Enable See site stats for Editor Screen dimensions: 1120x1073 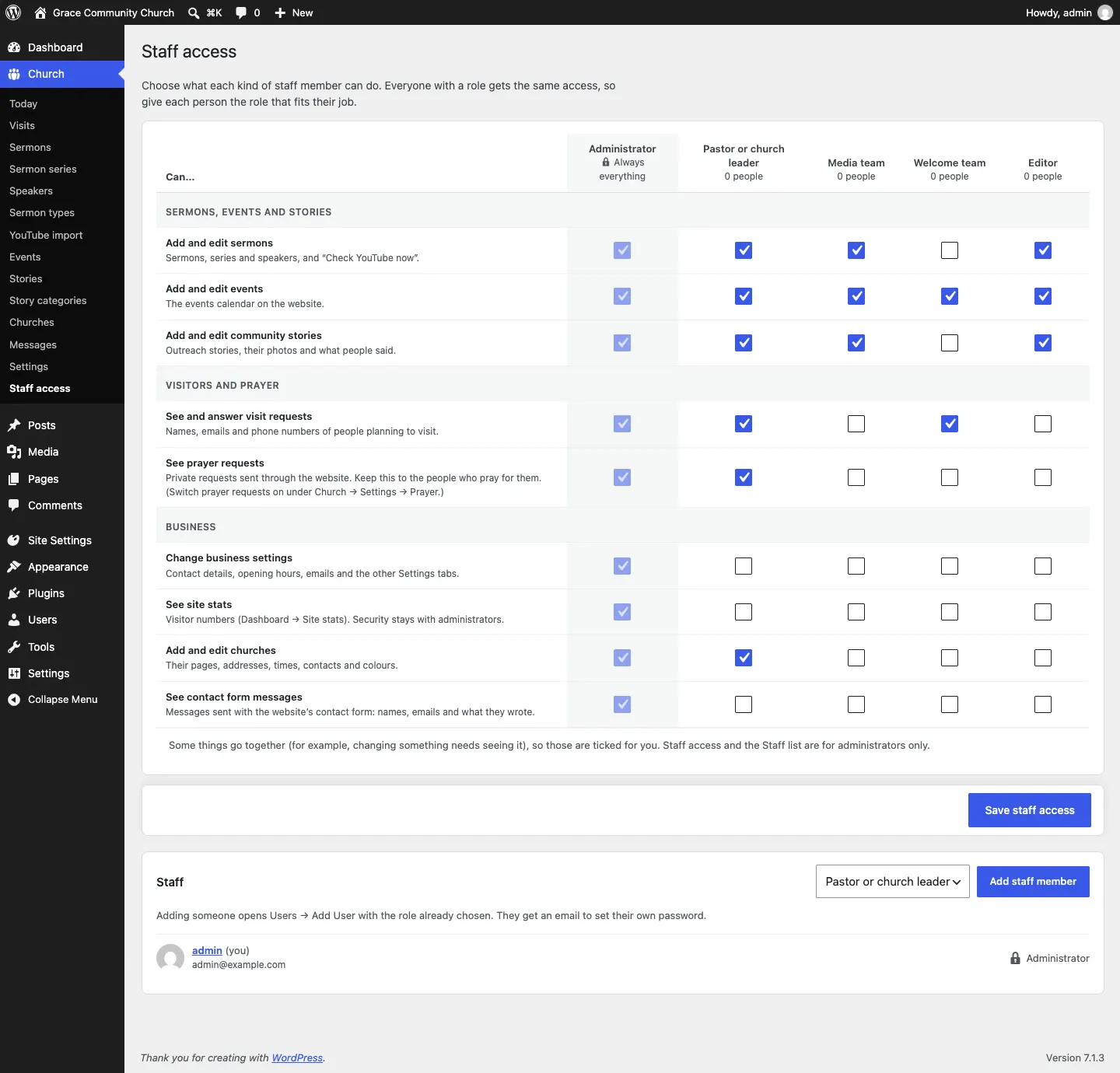(1043, 612)
